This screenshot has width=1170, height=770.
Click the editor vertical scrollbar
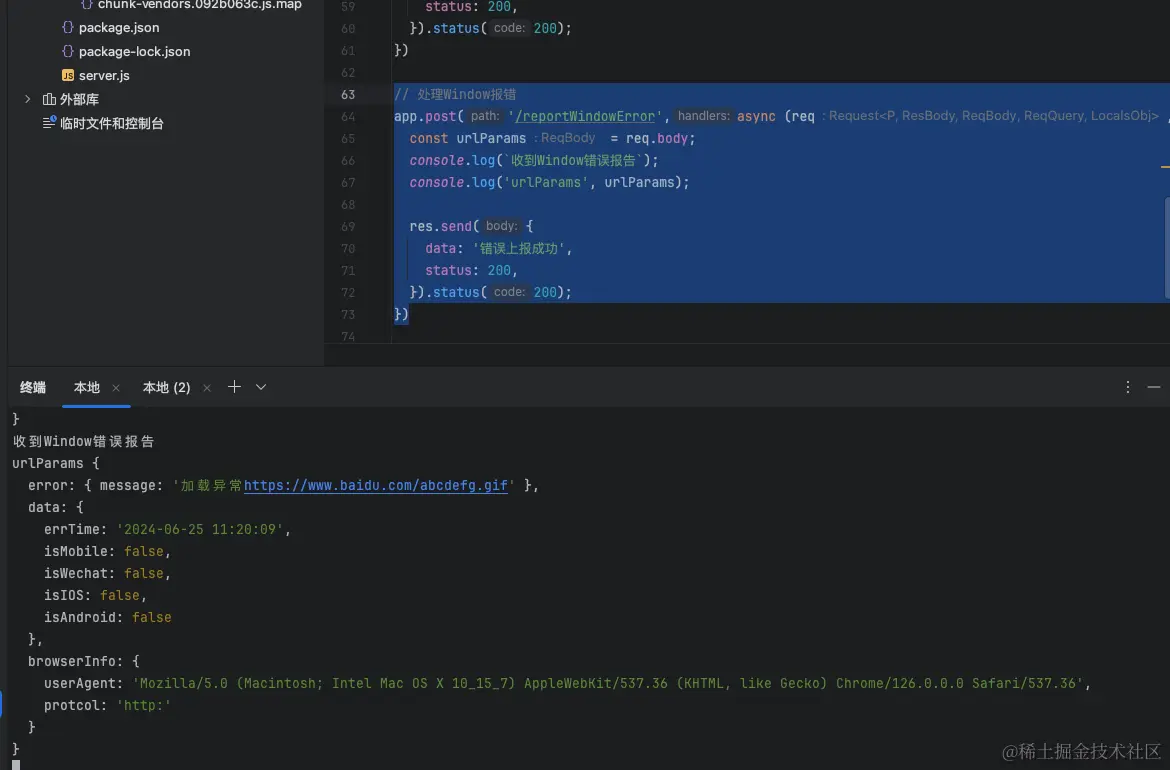pos(1167,246)
